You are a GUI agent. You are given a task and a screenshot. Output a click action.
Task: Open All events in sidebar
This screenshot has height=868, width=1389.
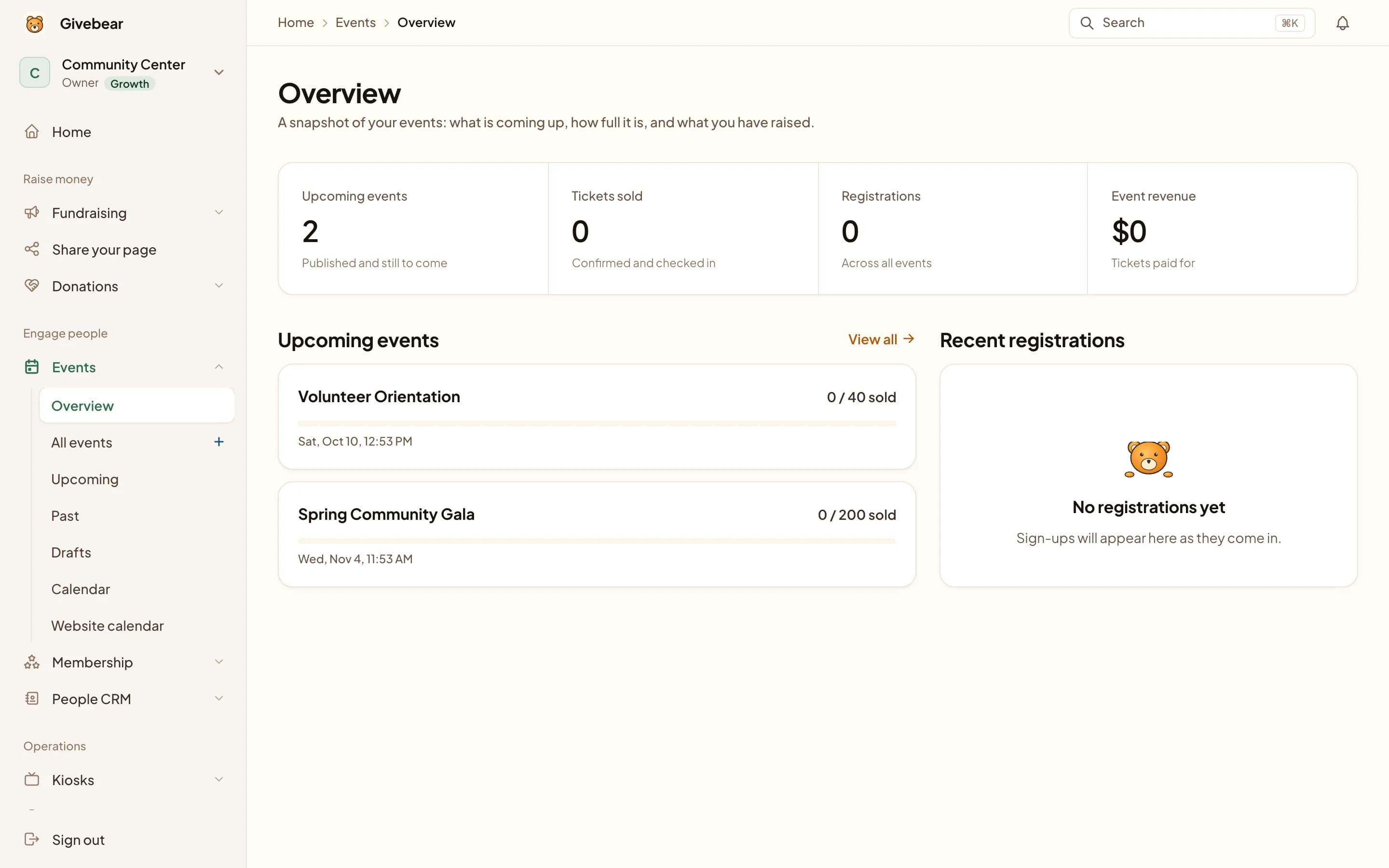coord(82,443)
